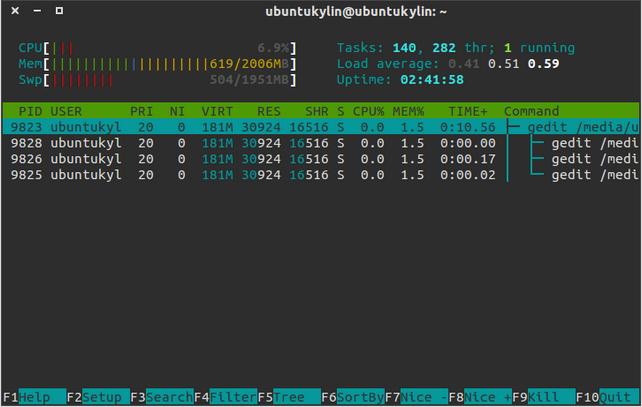642x407 pixels.
Task: Click the Swp usage meter bar
Action: (157, 79)
